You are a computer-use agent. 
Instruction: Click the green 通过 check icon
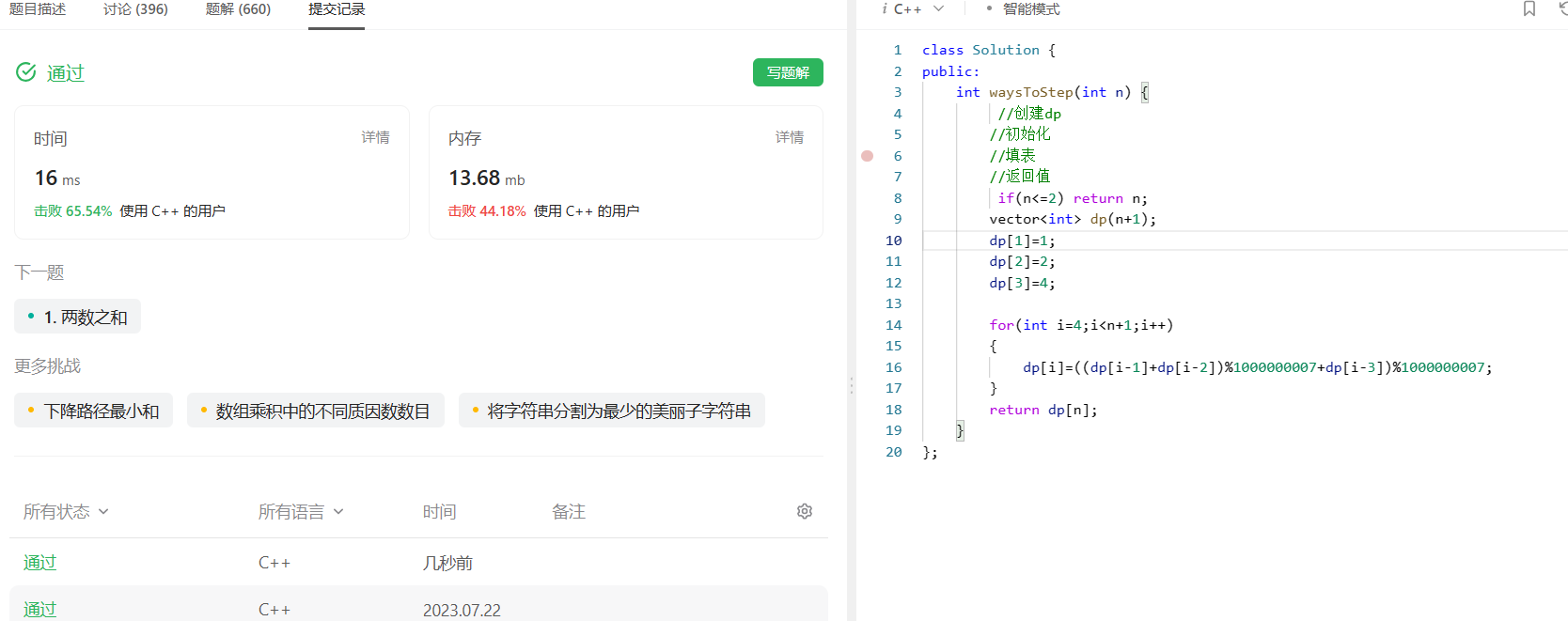pos(26,72)
